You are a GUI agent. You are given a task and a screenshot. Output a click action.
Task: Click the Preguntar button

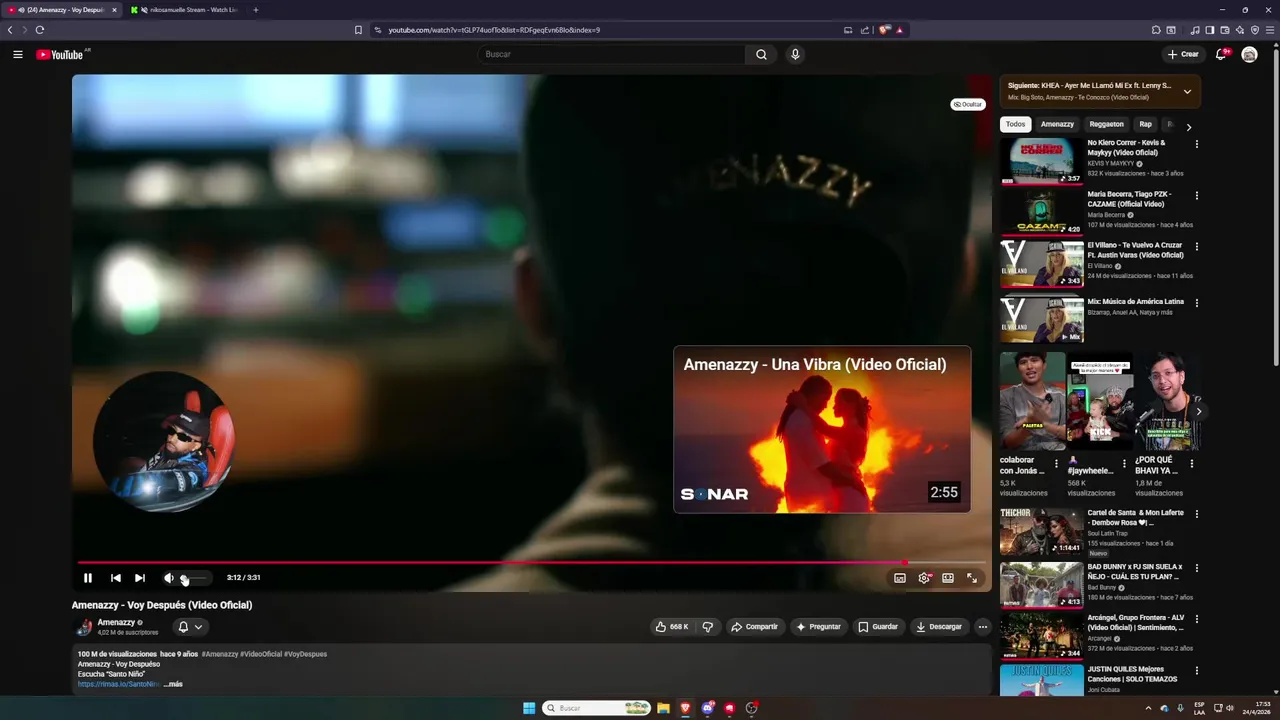click(x=818, y=627)
